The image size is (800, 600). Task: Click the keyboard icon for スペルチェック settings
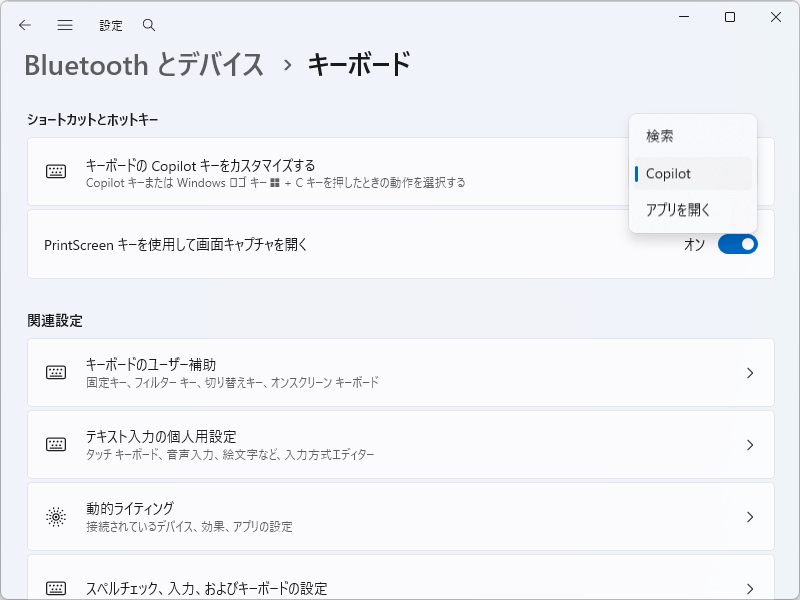(56, 588)
